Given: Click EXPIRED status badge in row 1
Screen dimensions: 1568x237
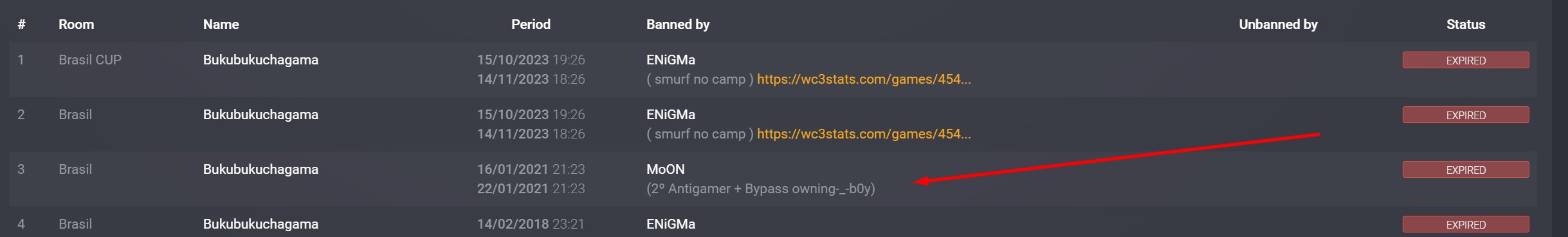Looking at the screenshot, I should pyautogui.click(x=1466, y=60).
